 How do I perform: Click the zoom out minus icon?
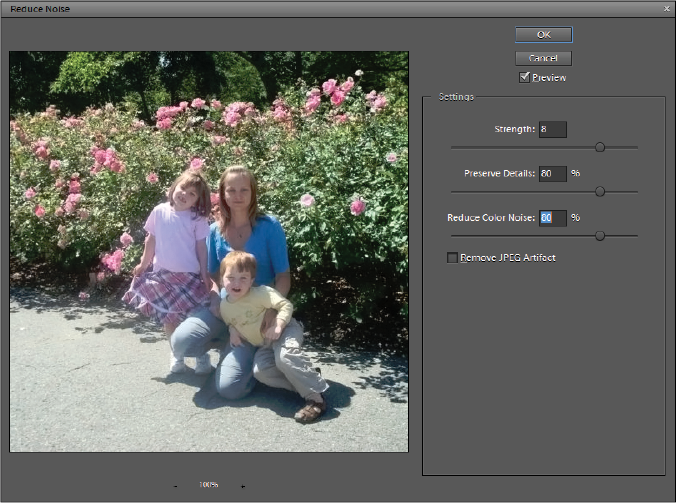tap(176, 486)
